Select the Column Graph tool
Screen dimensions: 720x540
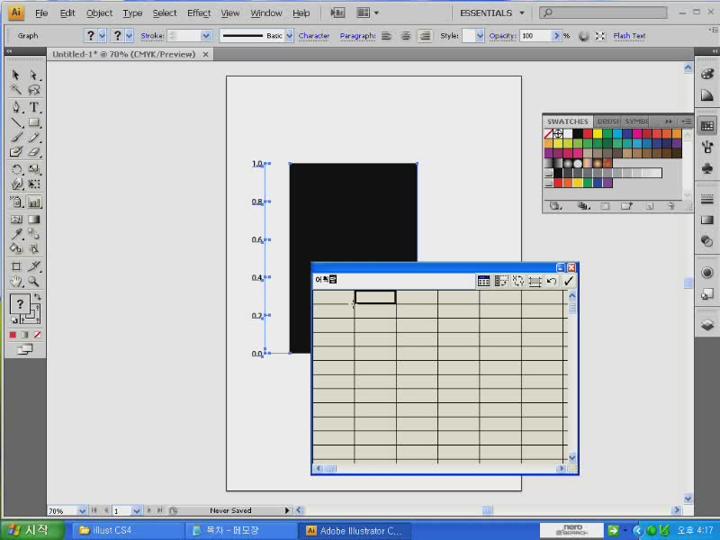coord(34,202)
